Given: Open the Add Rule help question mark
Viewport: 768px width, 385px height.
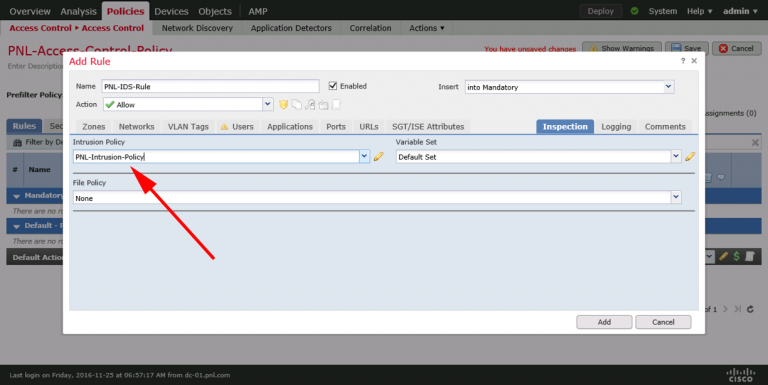Looking at the screenshot, I should pos(683,61).
